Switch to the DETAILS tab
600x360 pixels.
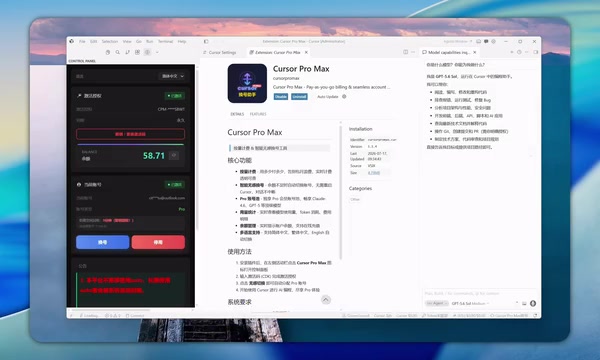coord(237,114)
